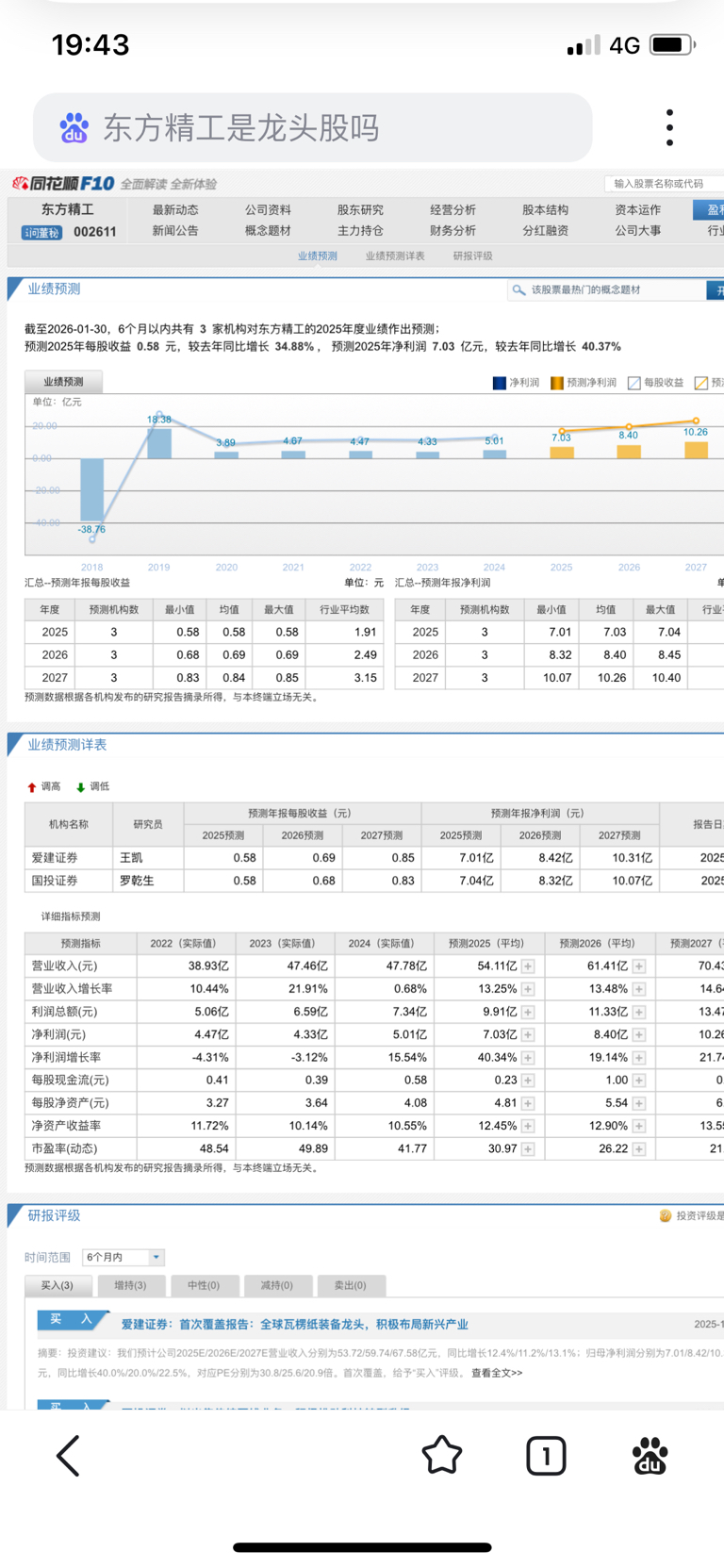Open 经营分析 in navigation
Screen dimensions: 724x1568
pyautogui.click(x=452, y=210)
